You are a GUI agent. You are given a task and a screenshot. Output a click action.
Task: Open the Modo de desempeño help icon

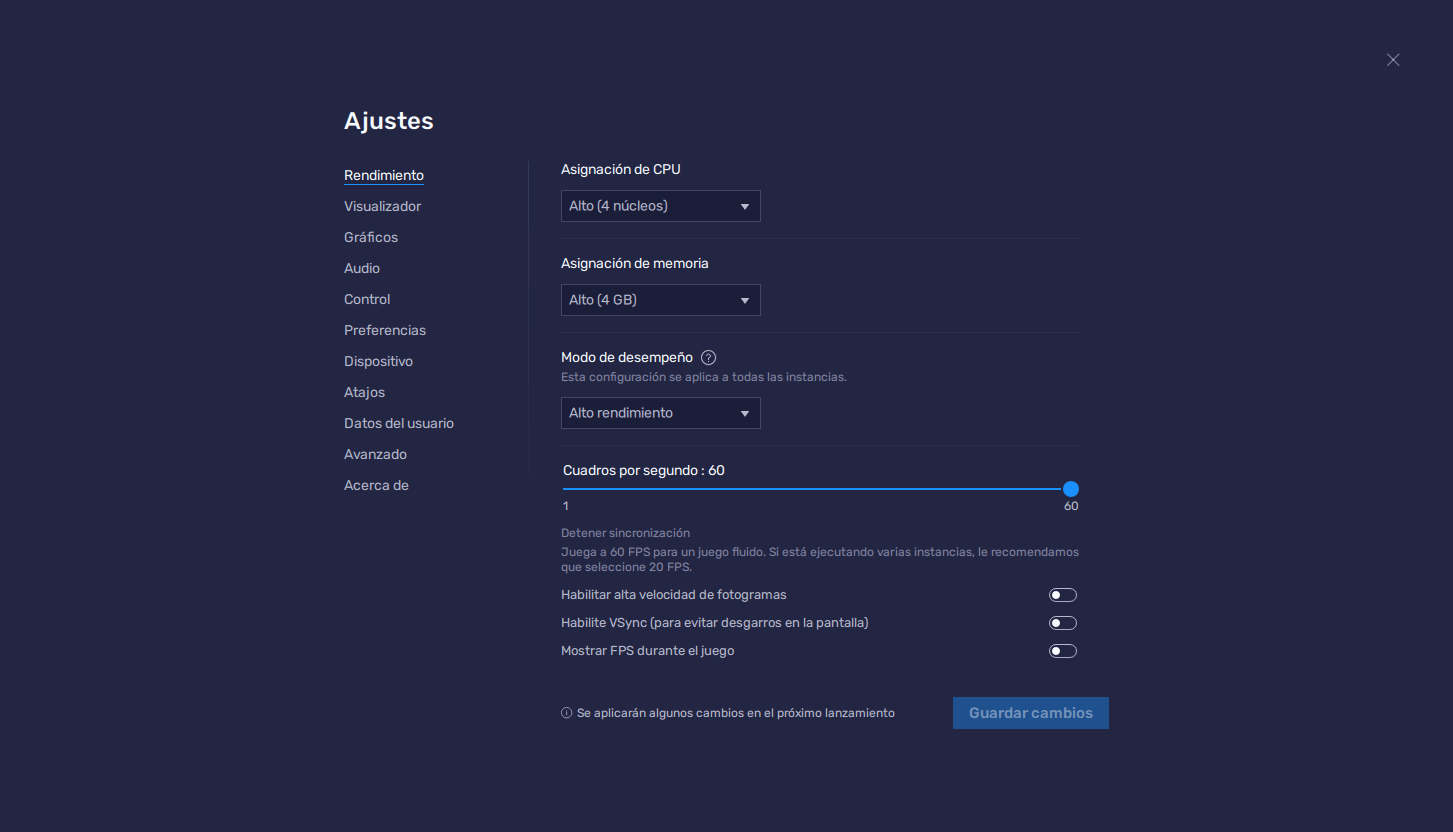click(x=709, y=358)
